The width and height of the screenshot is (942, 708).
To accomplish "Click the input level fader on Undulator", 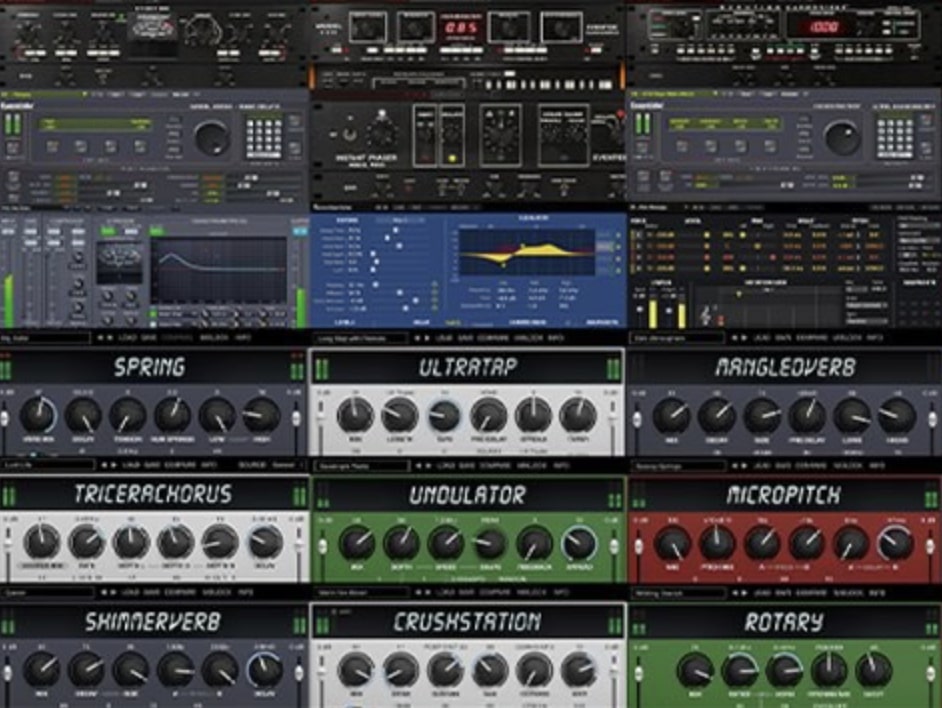I will coord(323,547).
